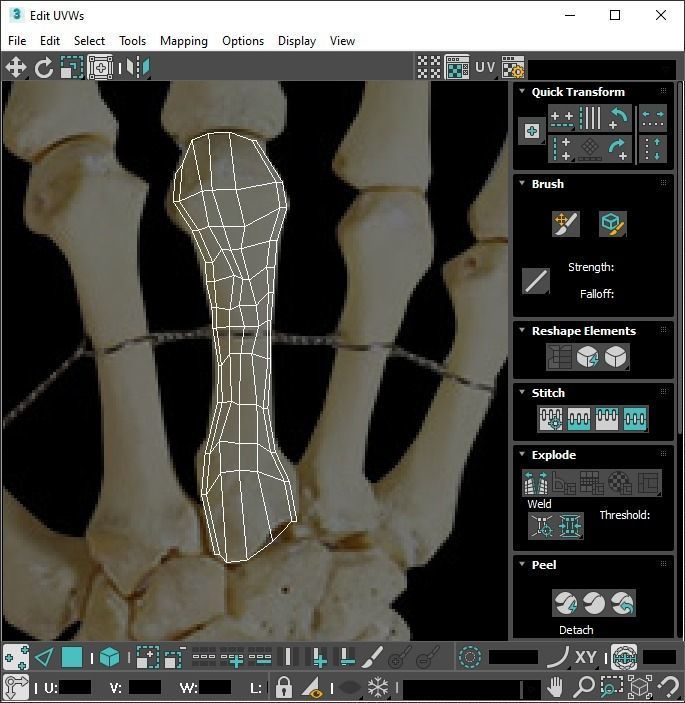Image resolution: width=685 pixels, height=703 pixels.
Task: Enable Vertex sub-object selection mode
Action: coord(16,658)
